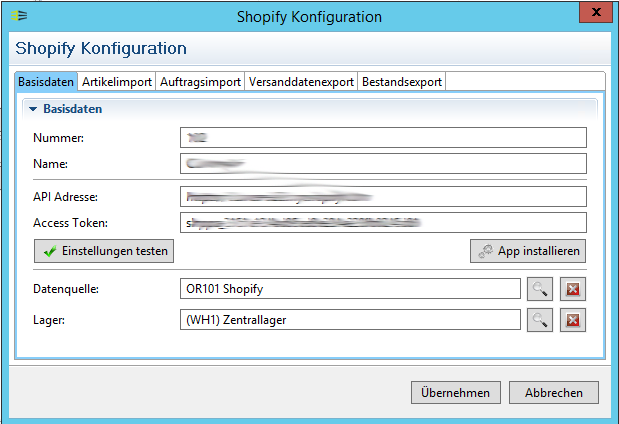Click the Lager: label

(49, 320)
